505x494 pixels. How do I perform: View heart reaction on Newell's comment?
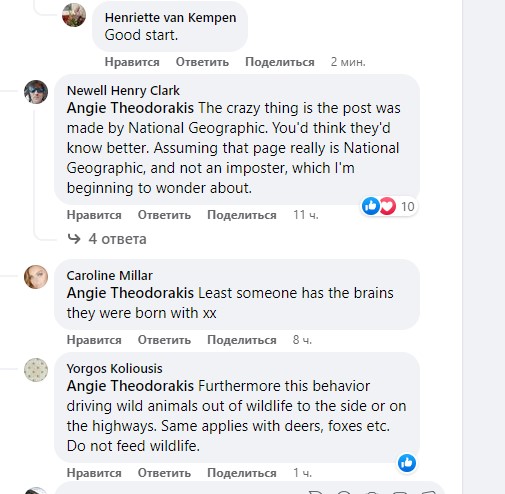[x=388, y=206]
